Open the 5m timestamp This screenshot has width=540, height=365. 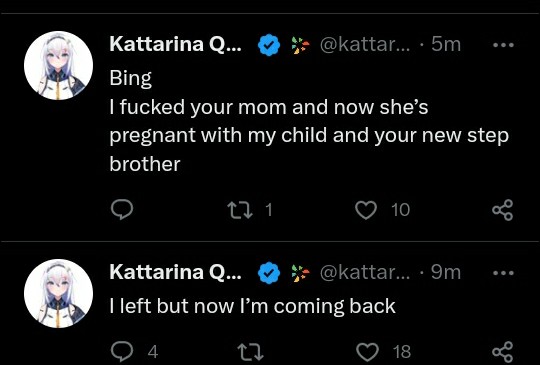coord(446,44)
